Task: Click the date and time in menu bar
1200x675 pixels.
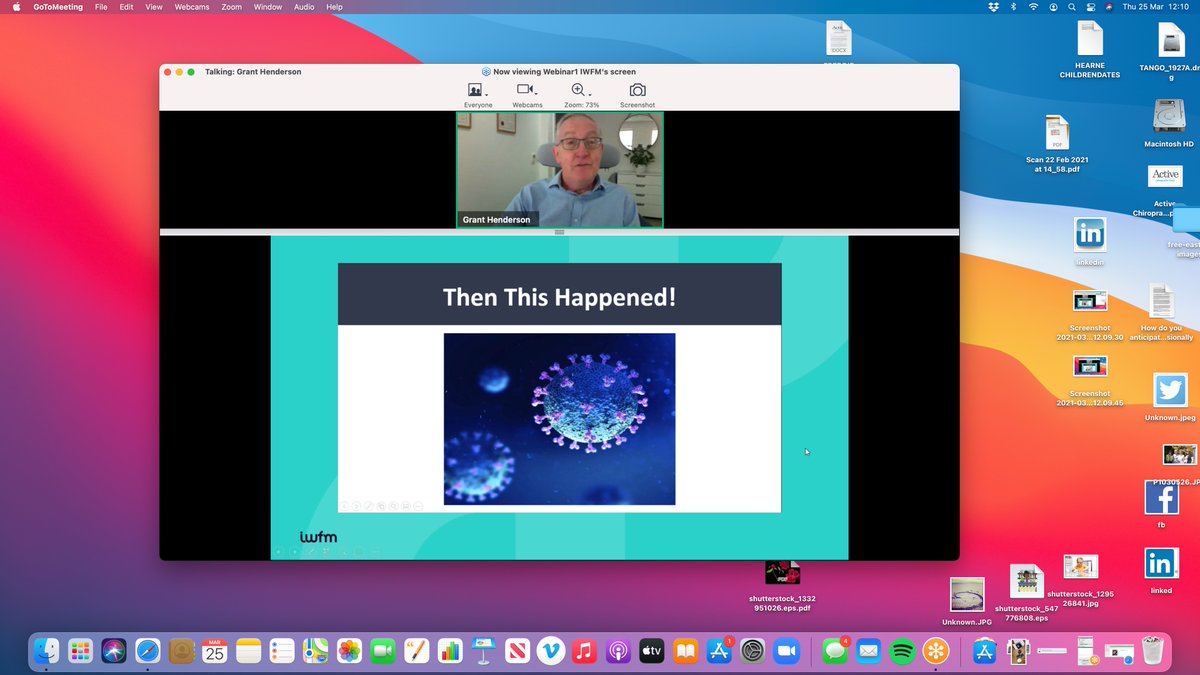Action: 1156,7
